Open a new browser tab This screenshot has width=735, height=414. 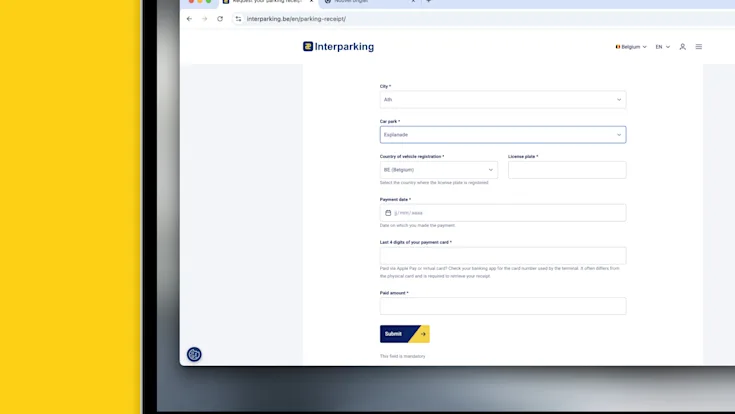(428, 1)
